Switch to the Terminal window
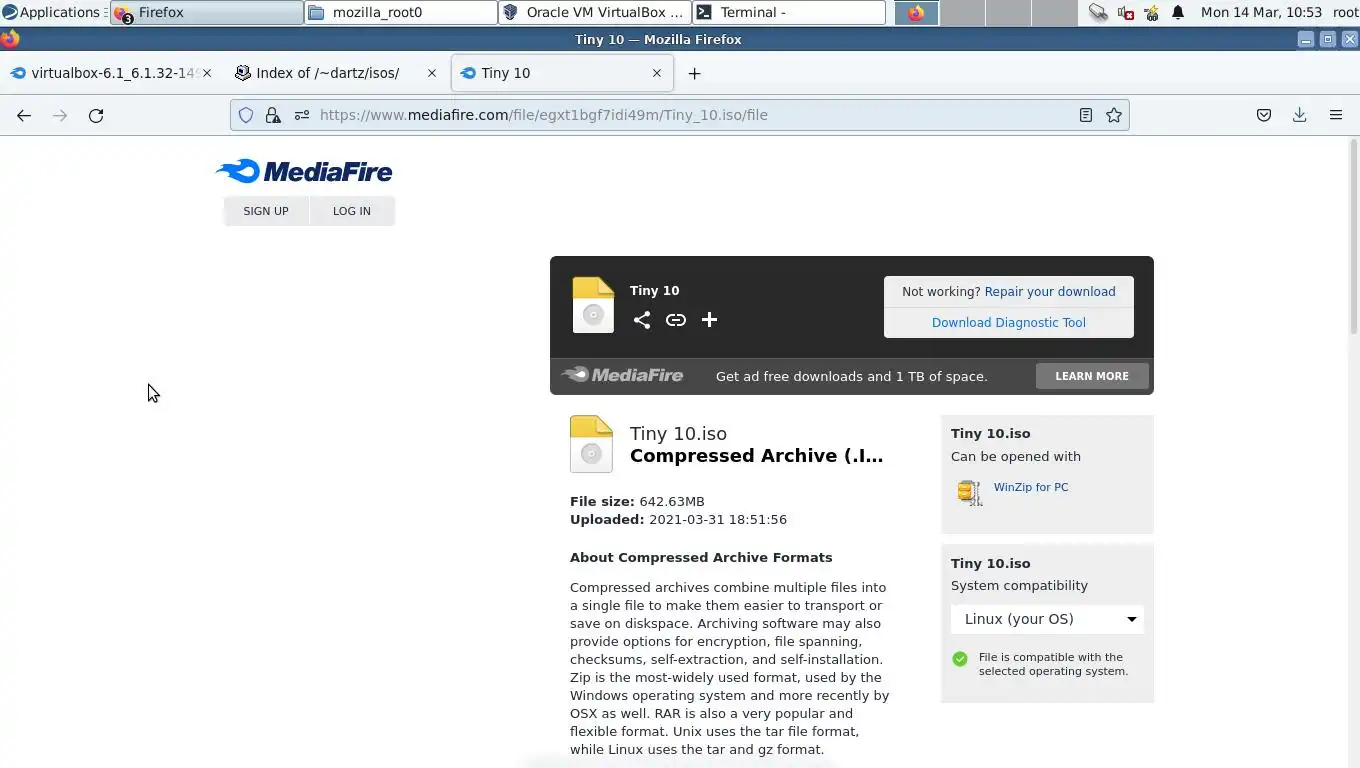Viewport: 1360px width, 768px height. tap(788, 13)
